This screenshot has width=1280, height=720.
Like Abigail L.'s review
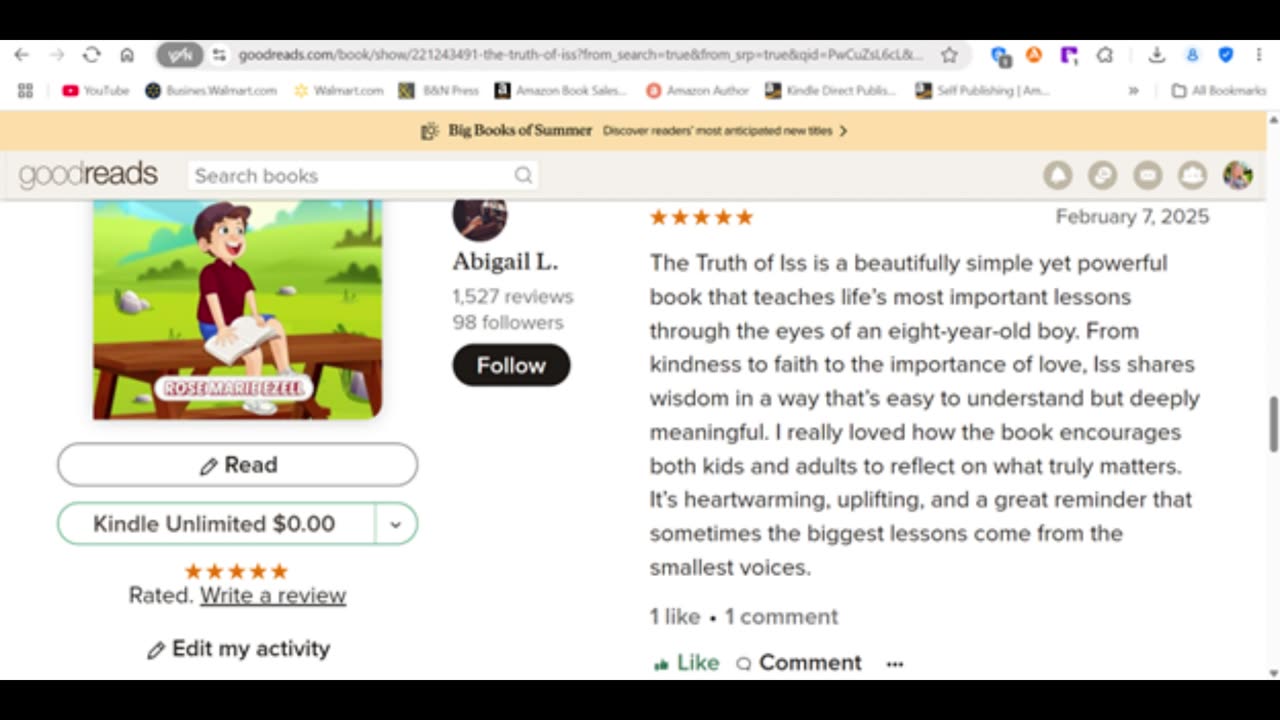686,663
